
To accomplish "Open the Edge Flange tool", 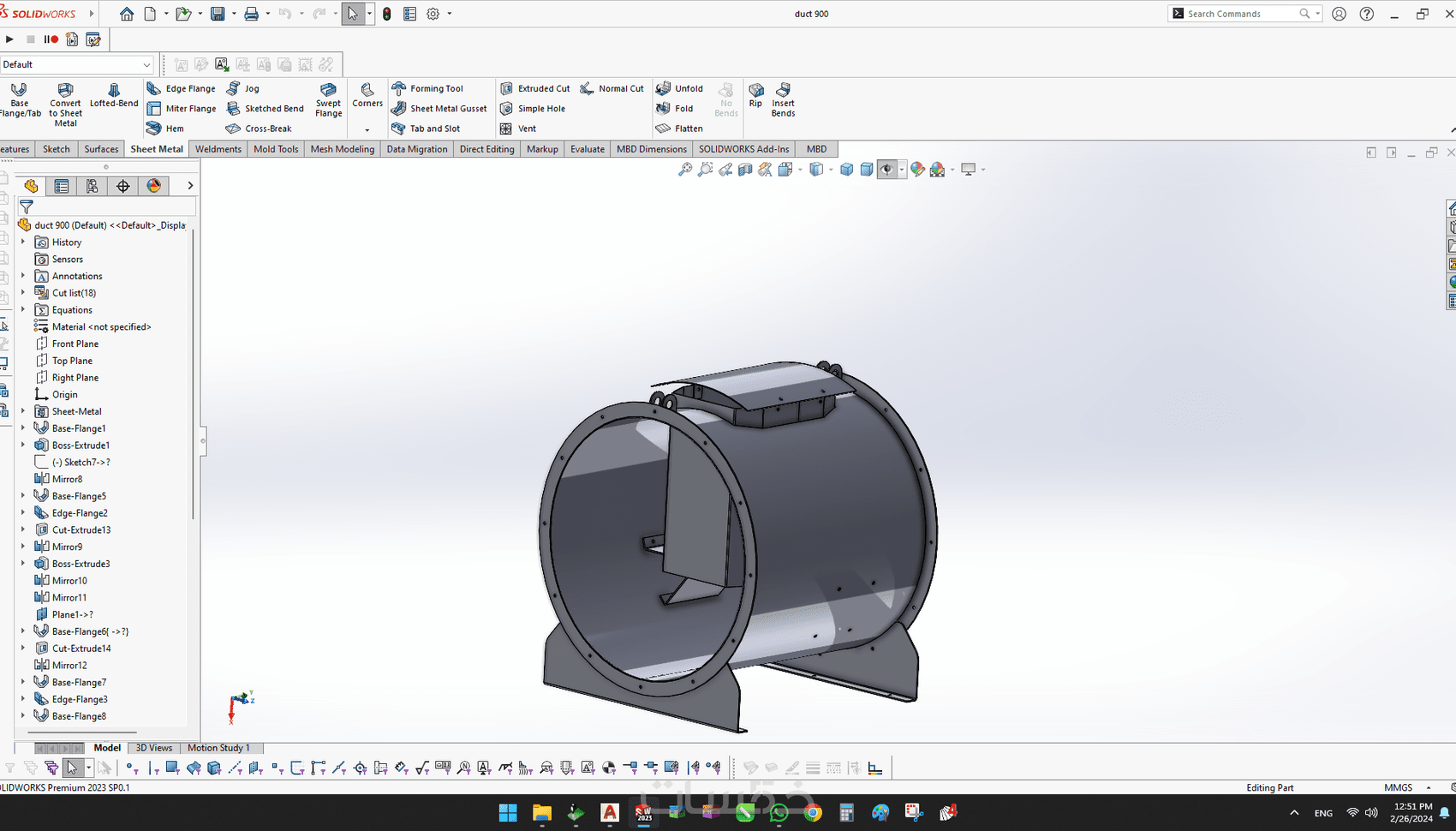I will pos(181,88).
